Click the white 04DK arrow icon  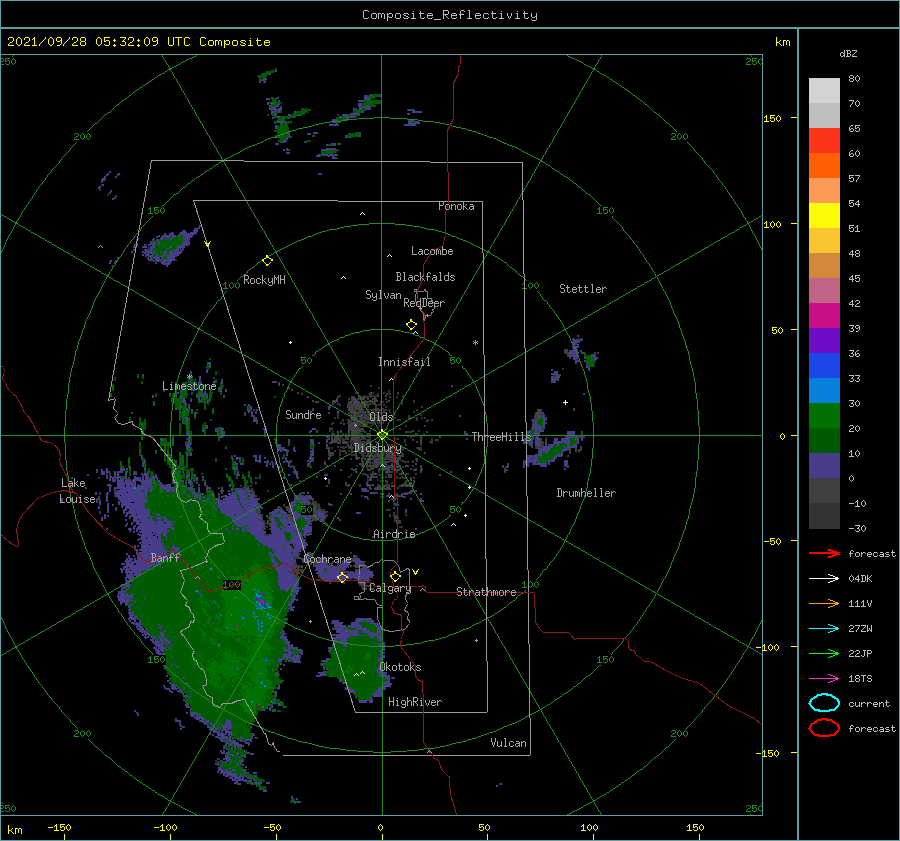pos(824,578)
